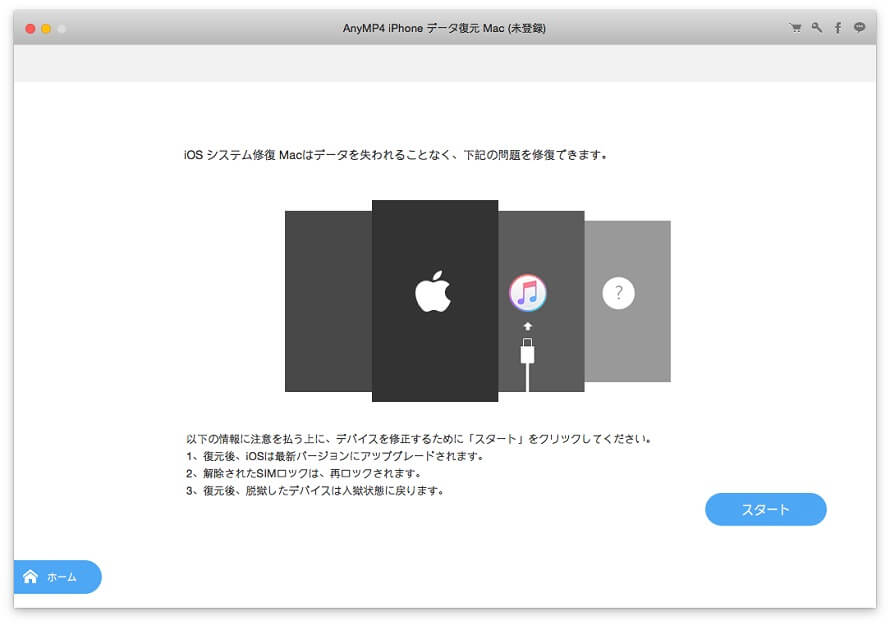The image size is (890, 625).
Task: Select the iTunes connect screen panel
Action: [x=541, y=301]
